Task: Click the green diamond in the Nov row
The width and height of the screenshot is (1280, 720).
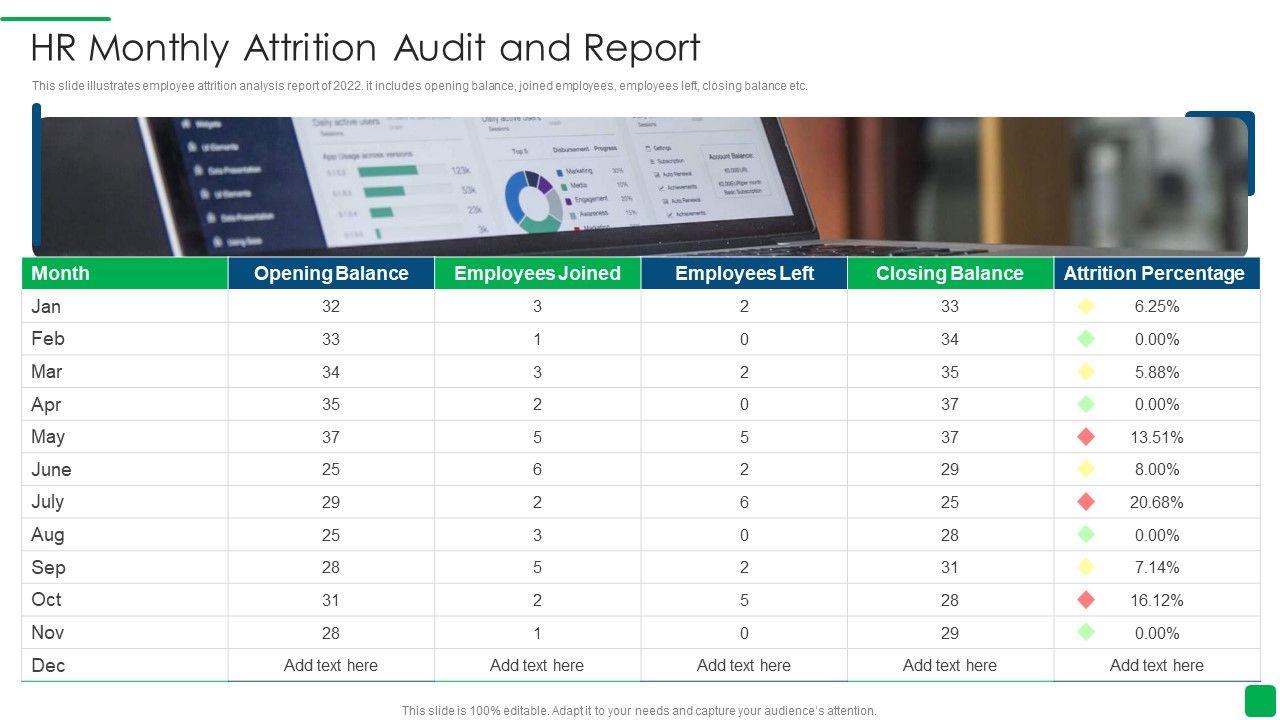Action: coord(1086,632)
